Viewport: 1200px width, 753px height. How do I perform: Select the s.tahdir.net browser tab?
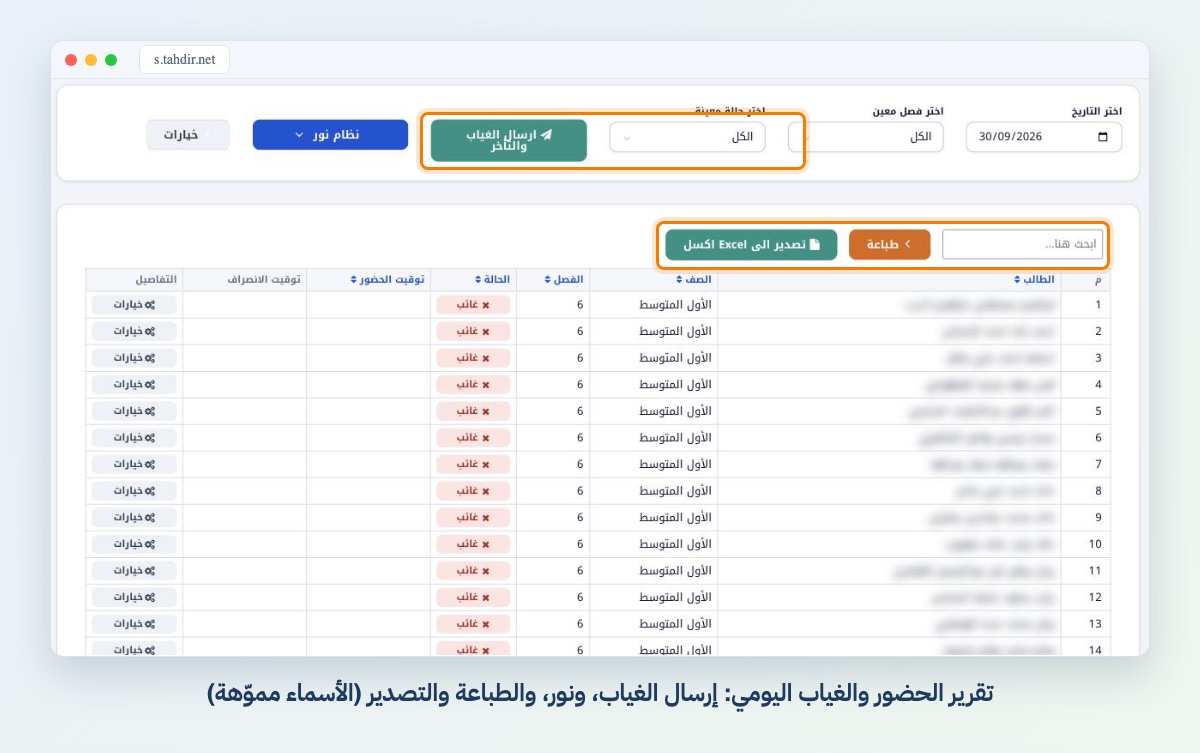(x=185, y=60)
